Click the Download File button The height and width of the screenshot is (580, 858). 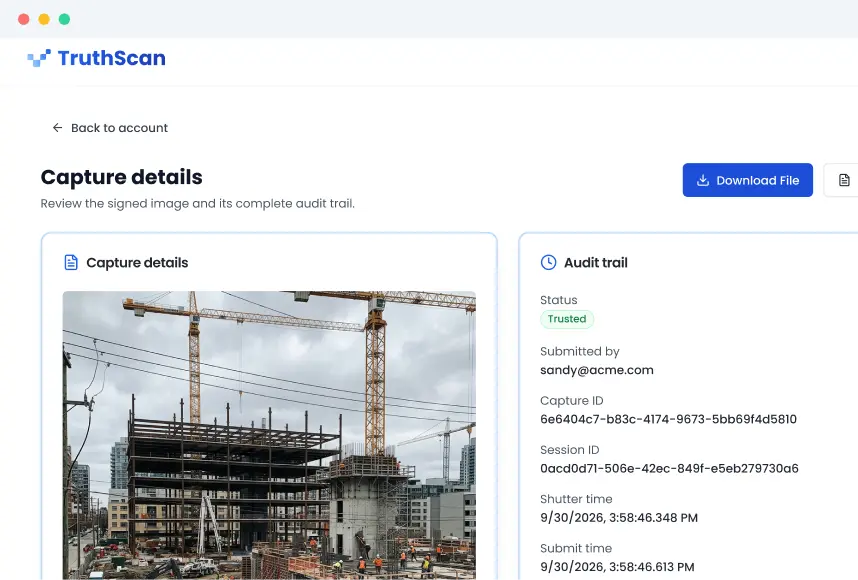coord(747,180)
